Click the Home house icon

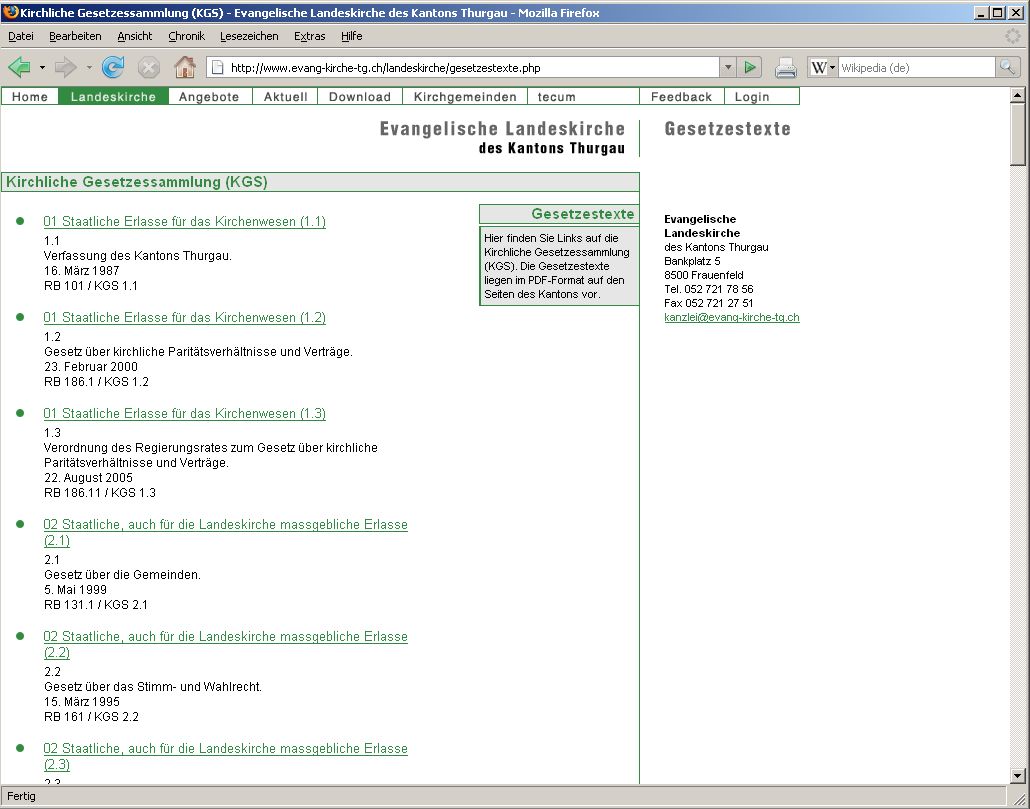[x=184, y=67]
